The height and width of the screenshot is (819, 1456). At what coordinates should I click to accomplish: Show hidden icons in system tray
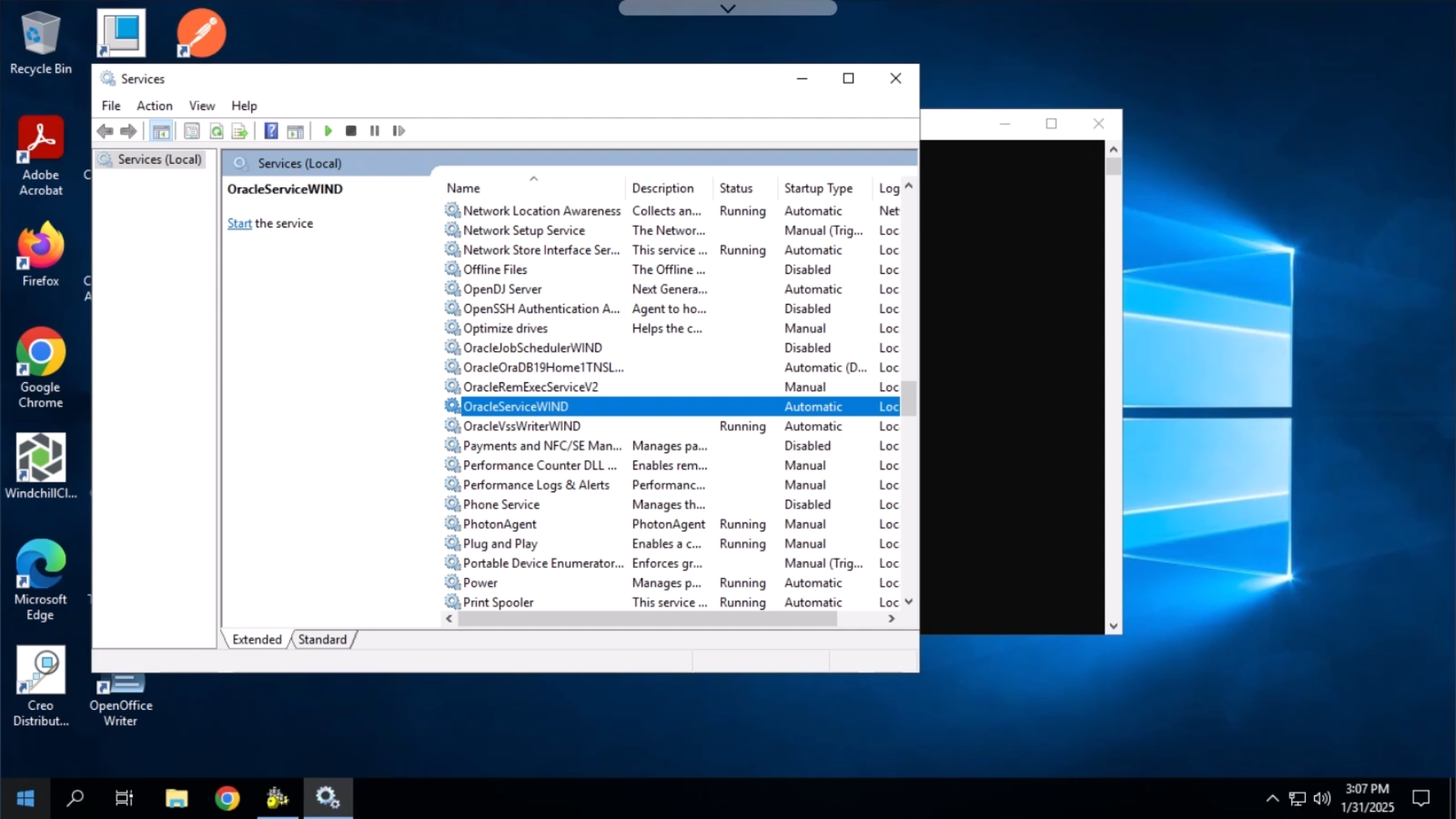click(1272, 799)
